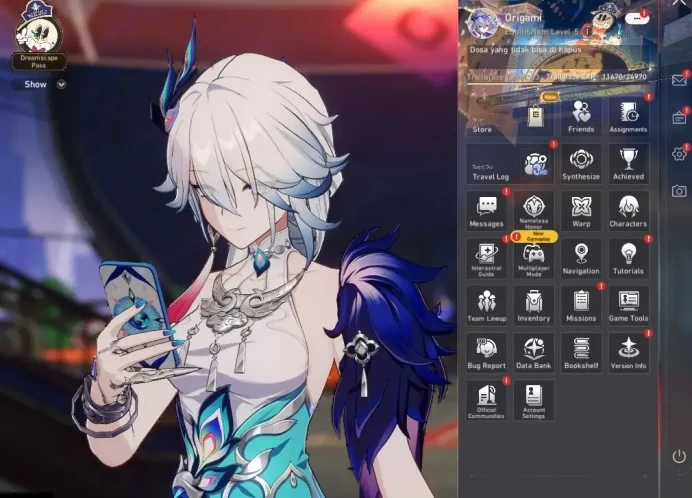Open Tutorials
692x498 pixels.
point(628,259)
